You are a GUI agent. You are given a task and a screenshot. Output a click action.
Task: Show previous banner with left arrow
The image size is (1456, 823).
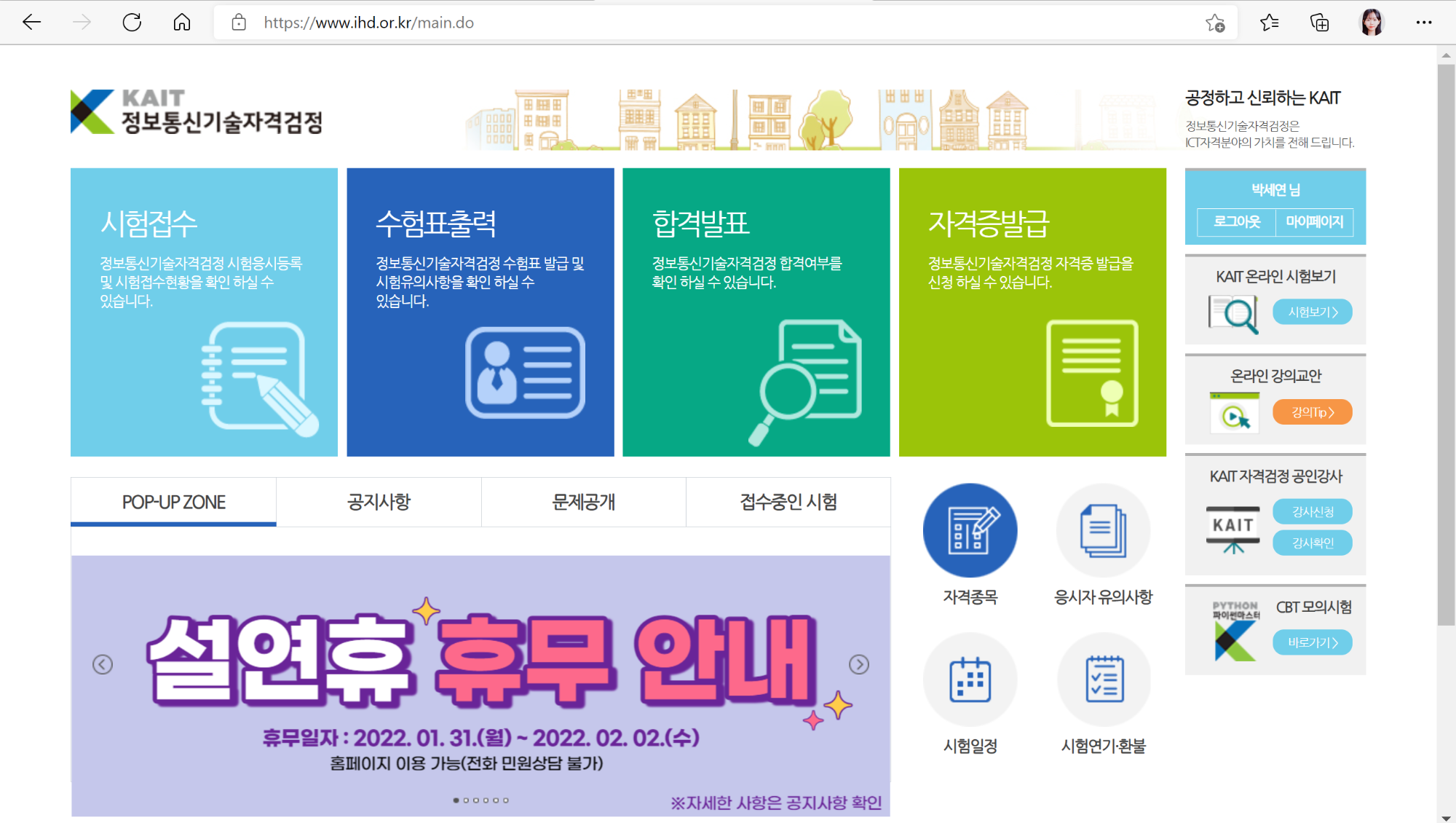[x=103, y=664]
